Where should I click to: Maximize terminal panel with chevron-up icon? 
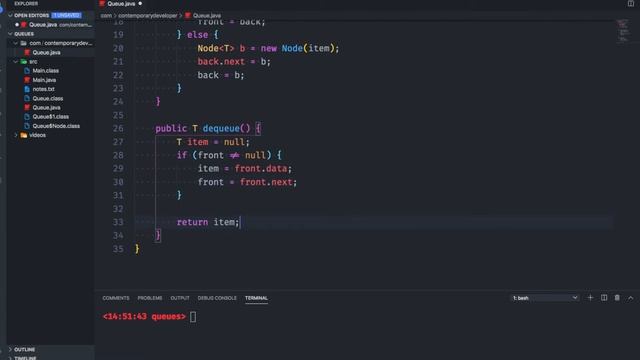[631, 298]
